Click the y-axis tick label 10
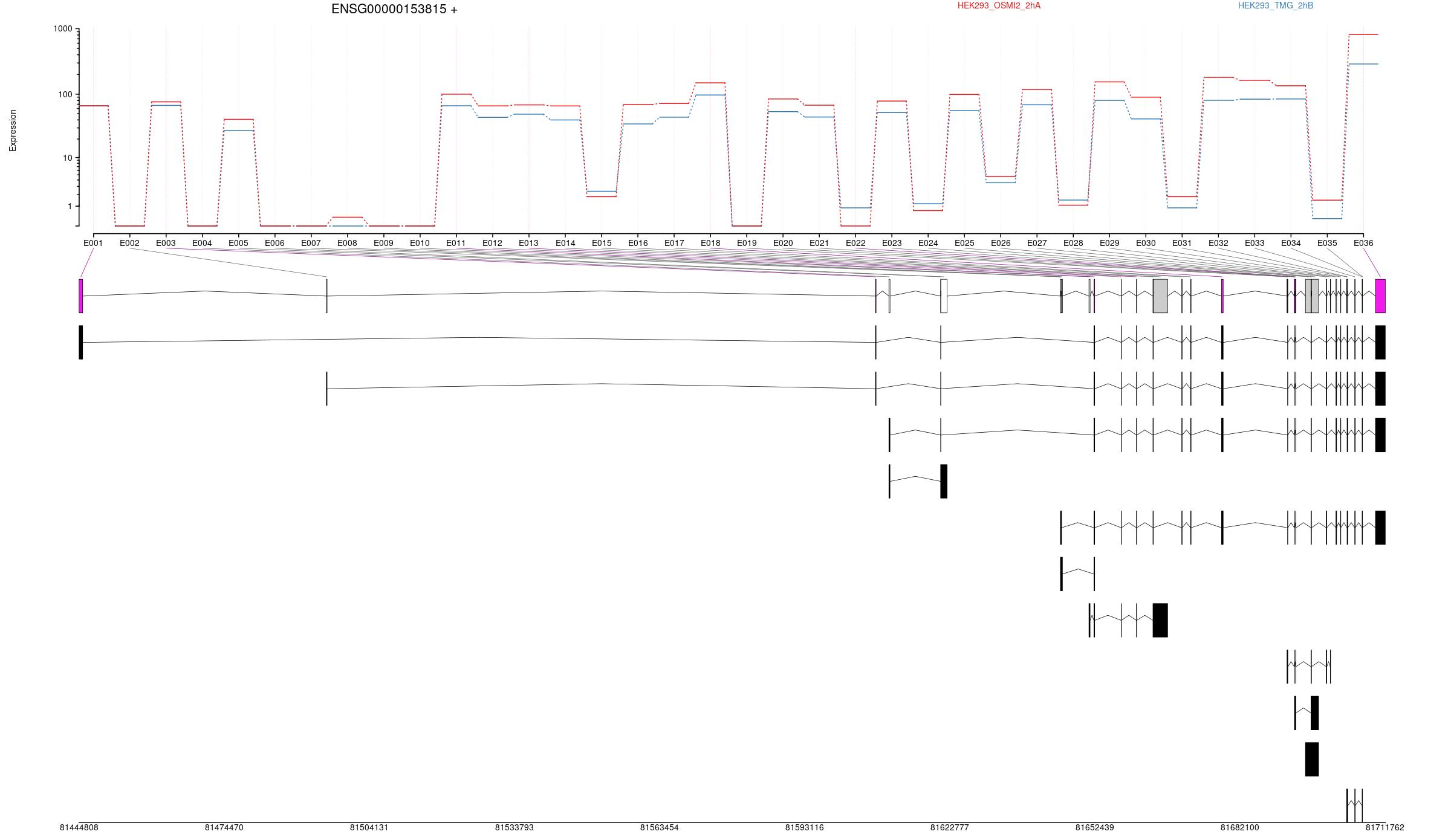This screenshot has height=840, width=1451. tap(68, 158)
